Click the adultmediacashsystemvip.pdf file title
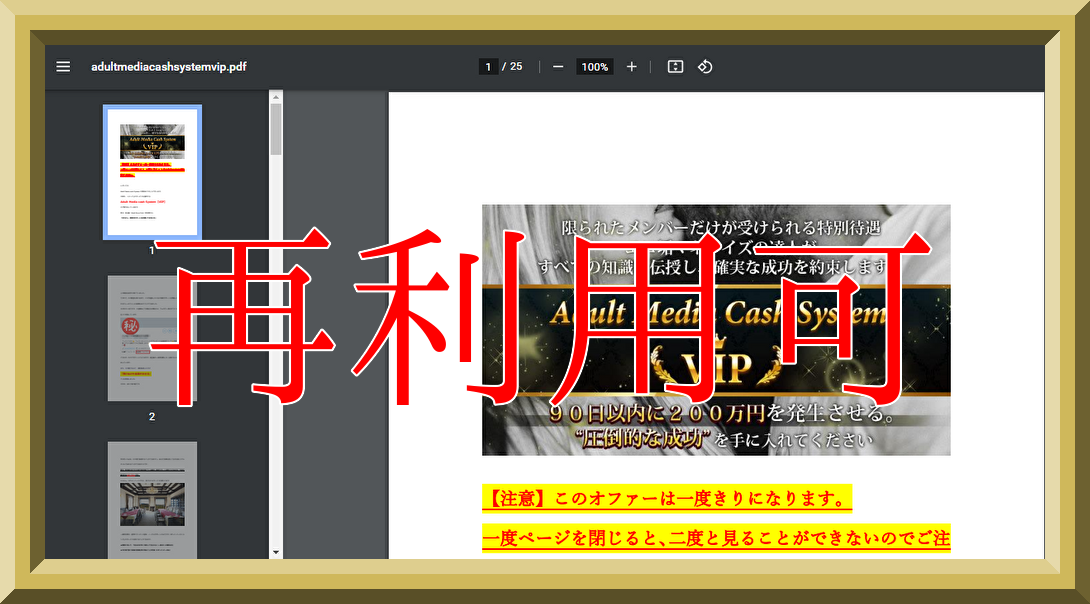 169,67
